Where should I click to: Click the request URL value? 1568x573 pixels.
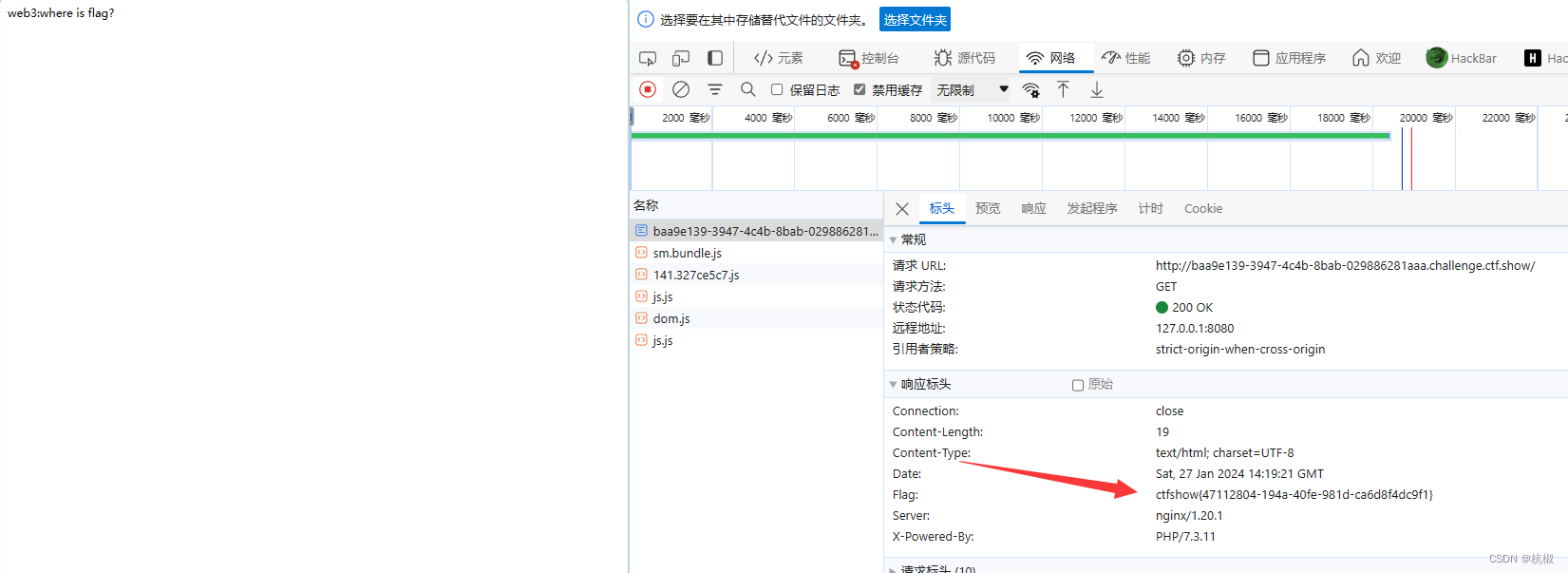tap(1345, 265)
